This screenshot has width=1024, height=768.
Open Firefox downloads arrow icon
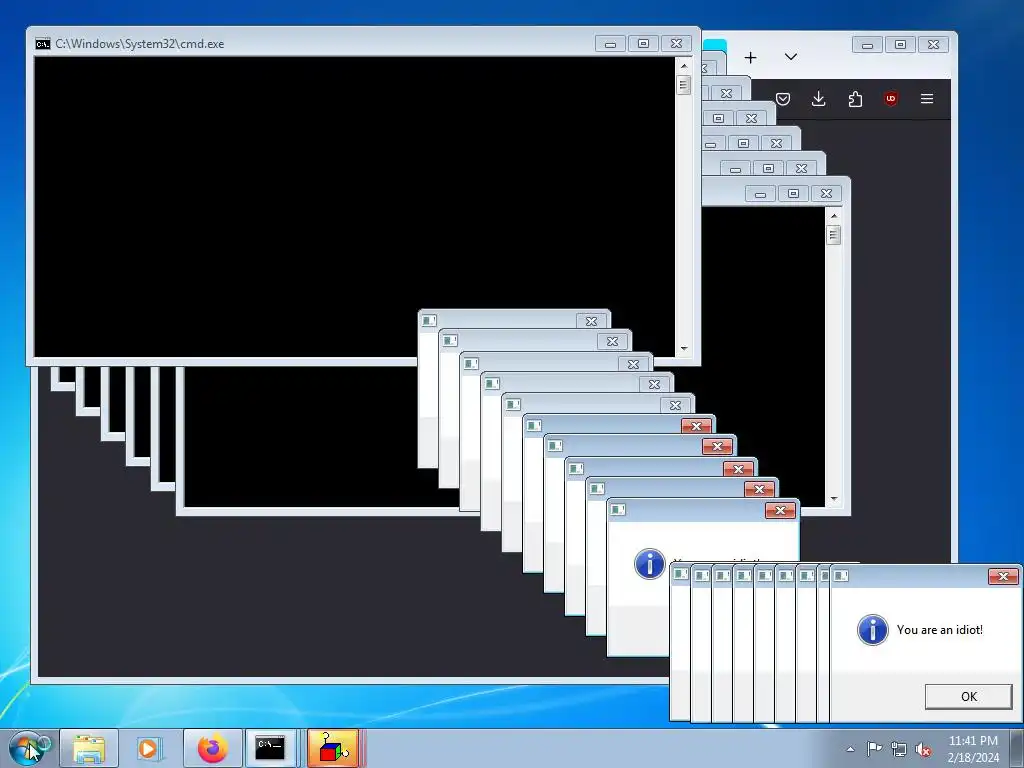pyautogui.click(x=818, y=99)
